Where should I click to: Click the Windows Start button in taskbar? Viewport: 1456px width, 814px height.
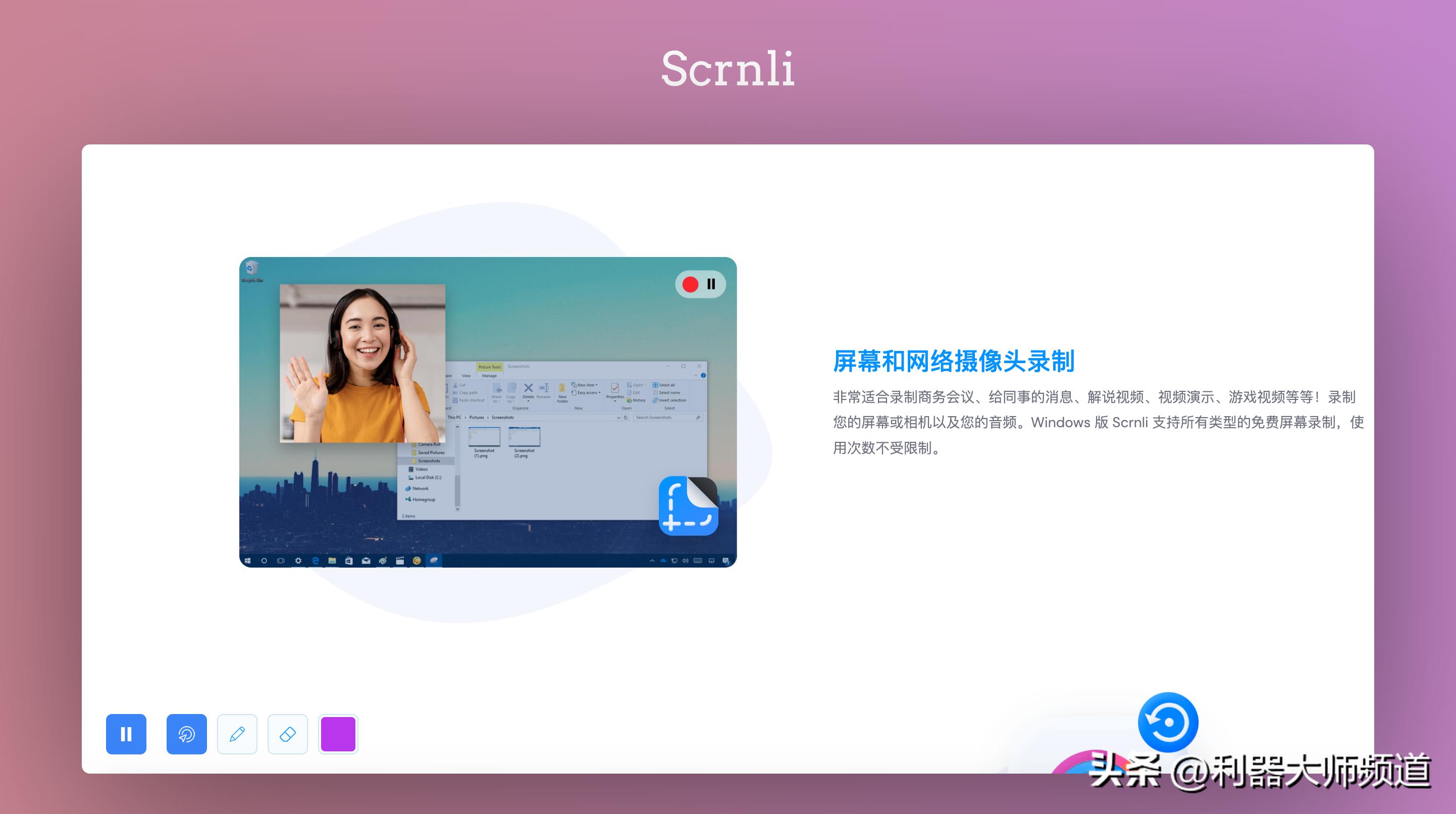(x=247, y=561)
